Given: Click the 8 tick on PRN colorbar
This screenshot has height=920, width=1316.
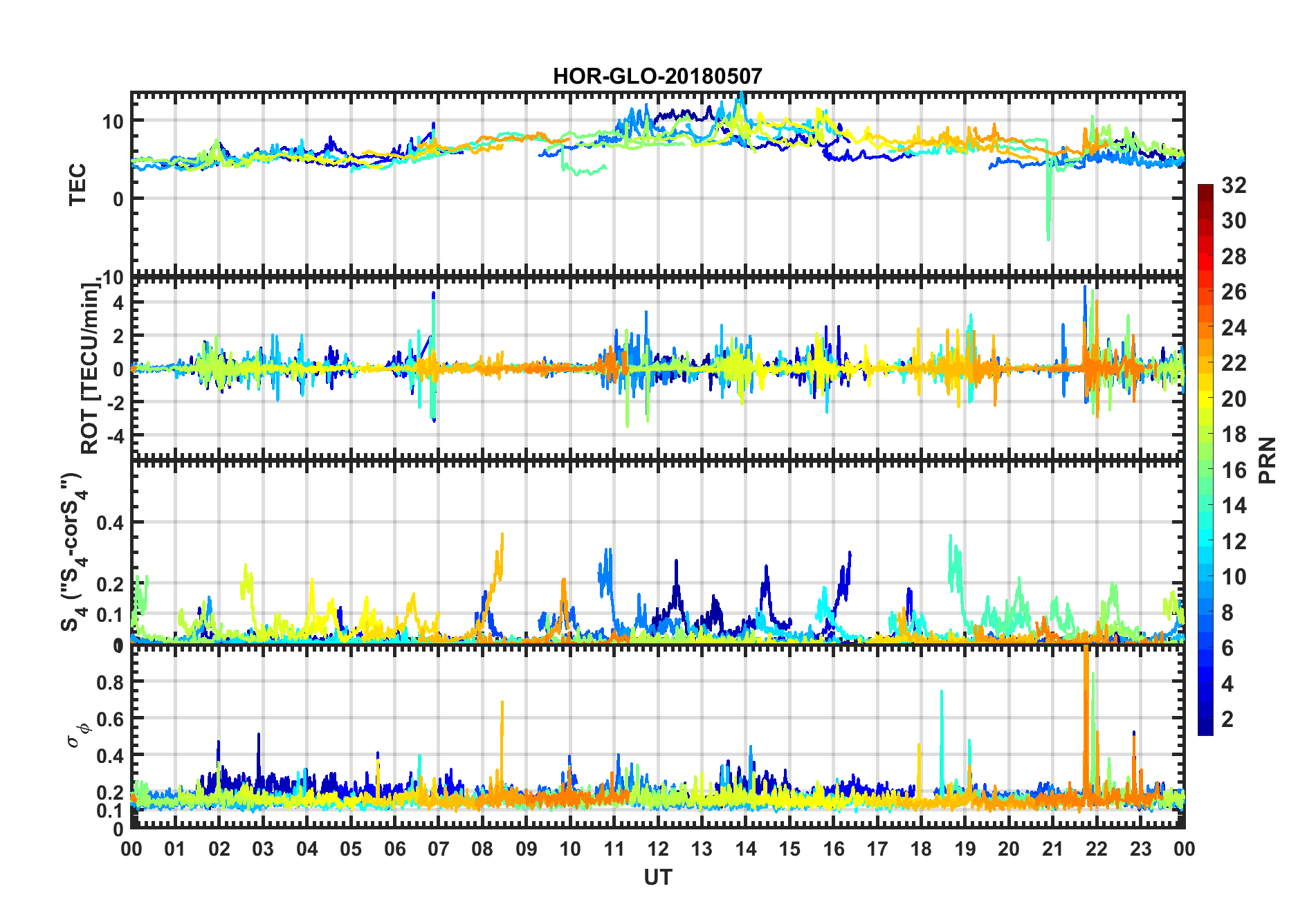Looking at the screenshot, I should tap(1228, 612).
